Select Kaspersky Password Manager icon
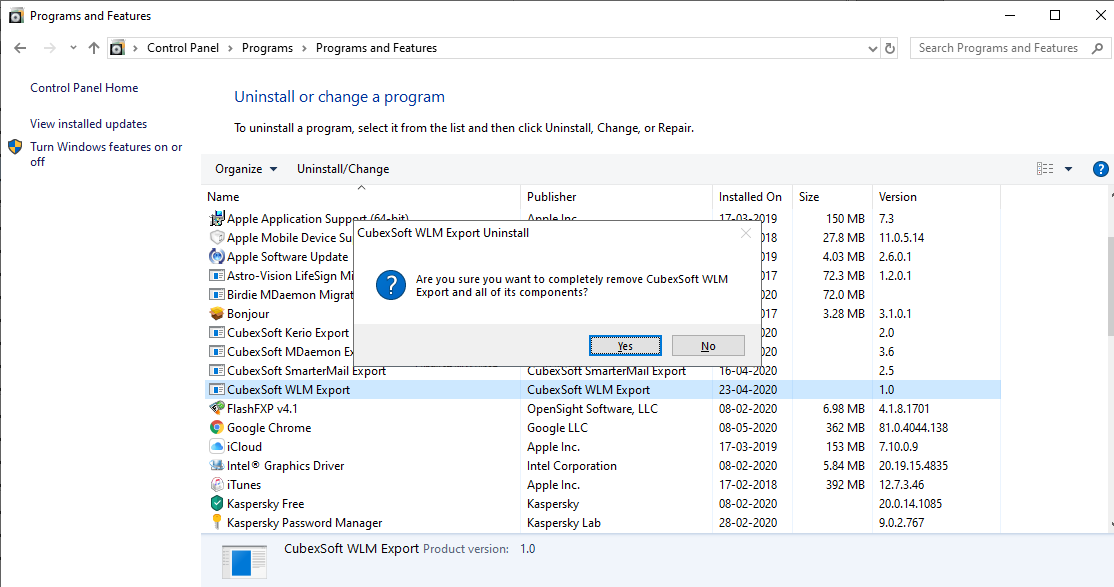The image size is (1114, 587). tap(217, 522)
